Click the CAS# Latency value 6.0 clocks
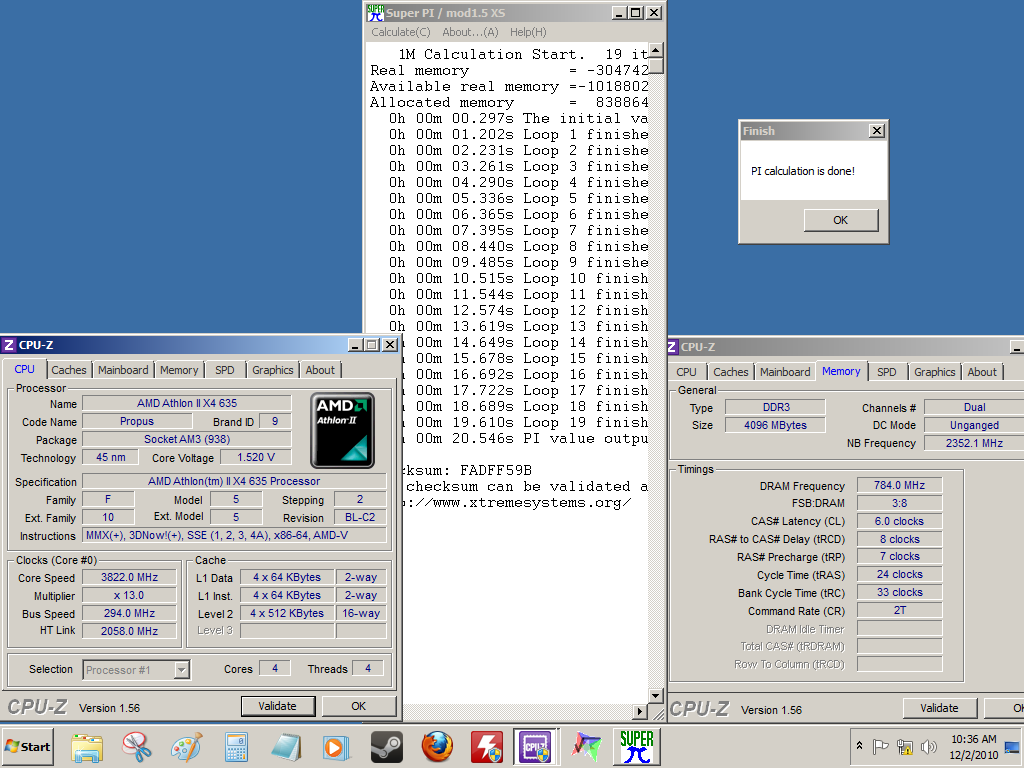Image resolution: width=1024 pixels, height=768 pixels. 899,521
